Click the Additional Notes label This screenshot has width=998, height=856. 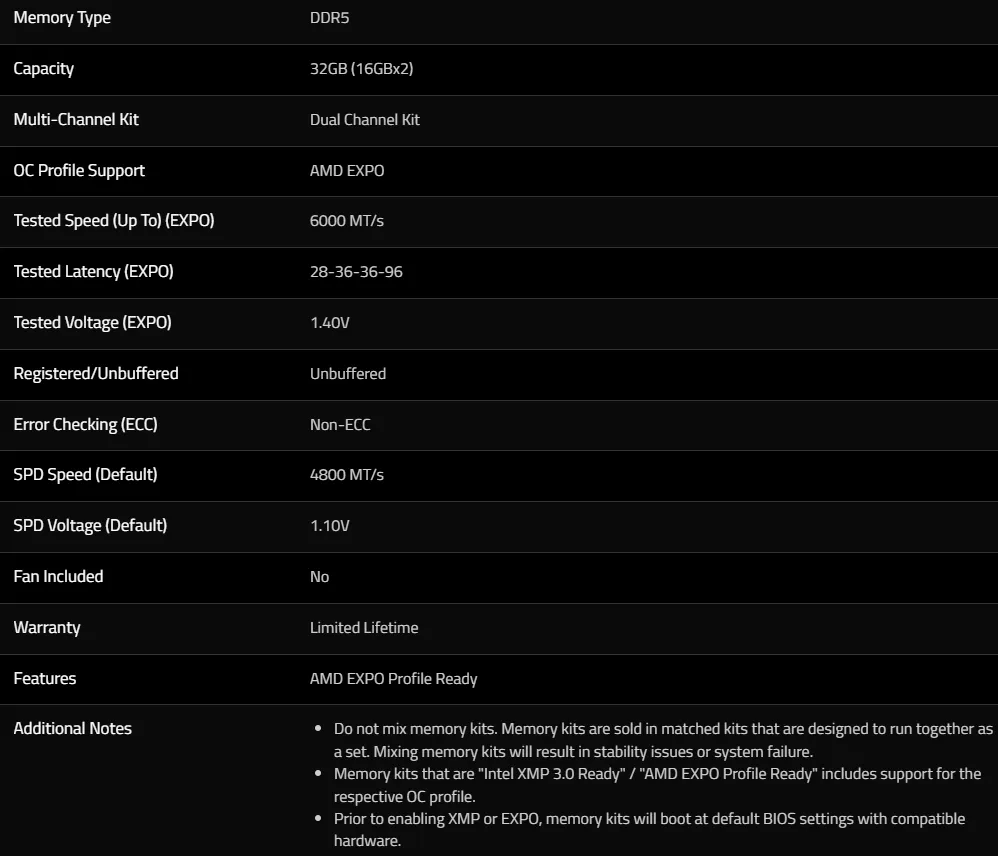pyautogui.click(x=73, y=729)
